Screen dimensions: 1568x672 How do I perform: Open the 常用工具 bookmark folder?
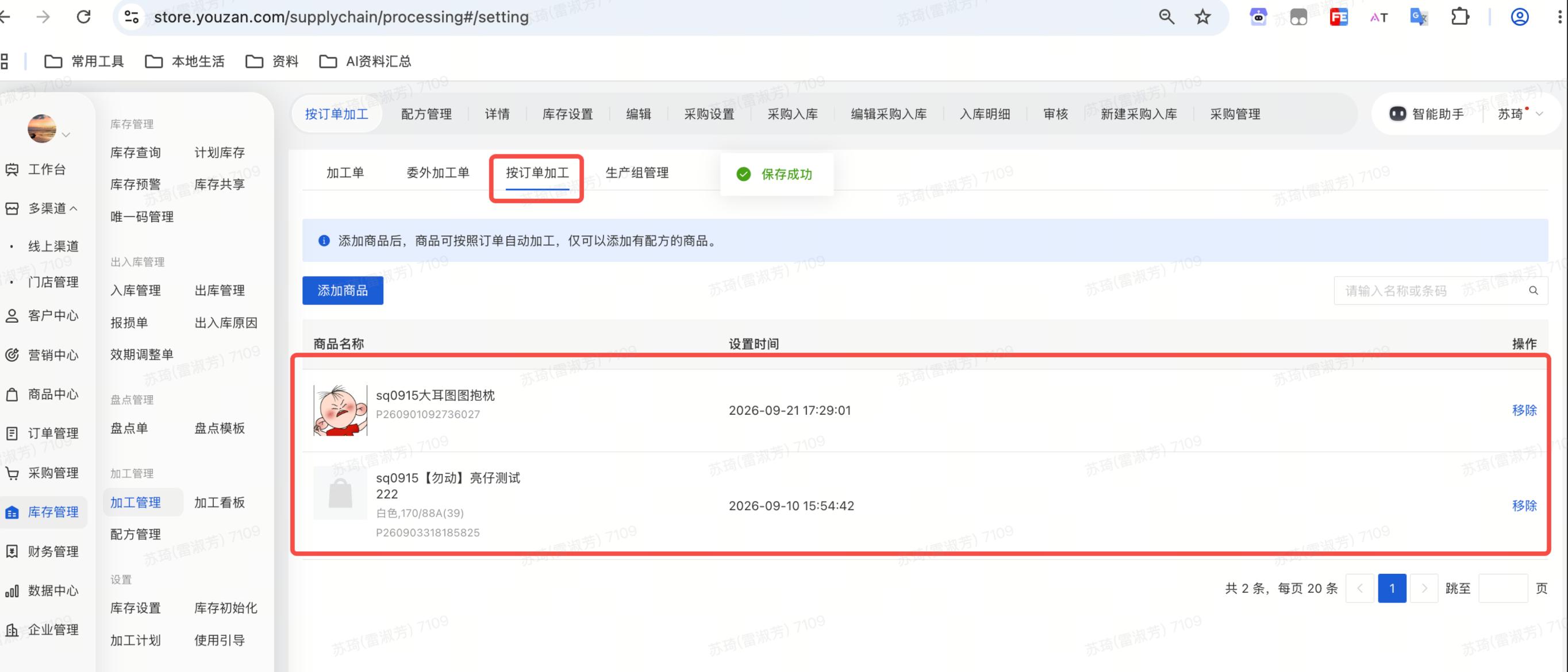click(84, 61)
